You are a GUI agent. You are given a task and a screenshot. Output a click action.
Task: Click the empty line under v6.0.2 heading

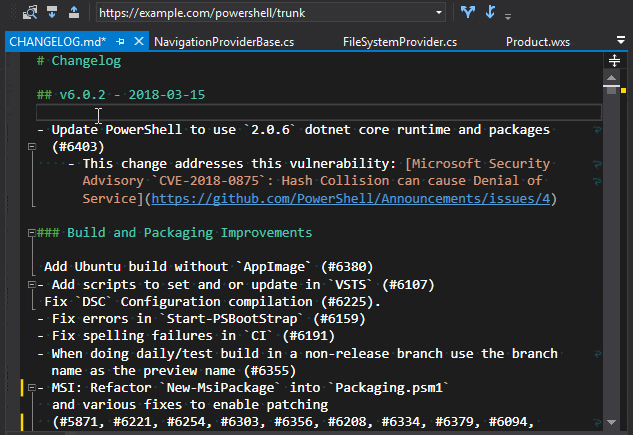coord(319,112)
